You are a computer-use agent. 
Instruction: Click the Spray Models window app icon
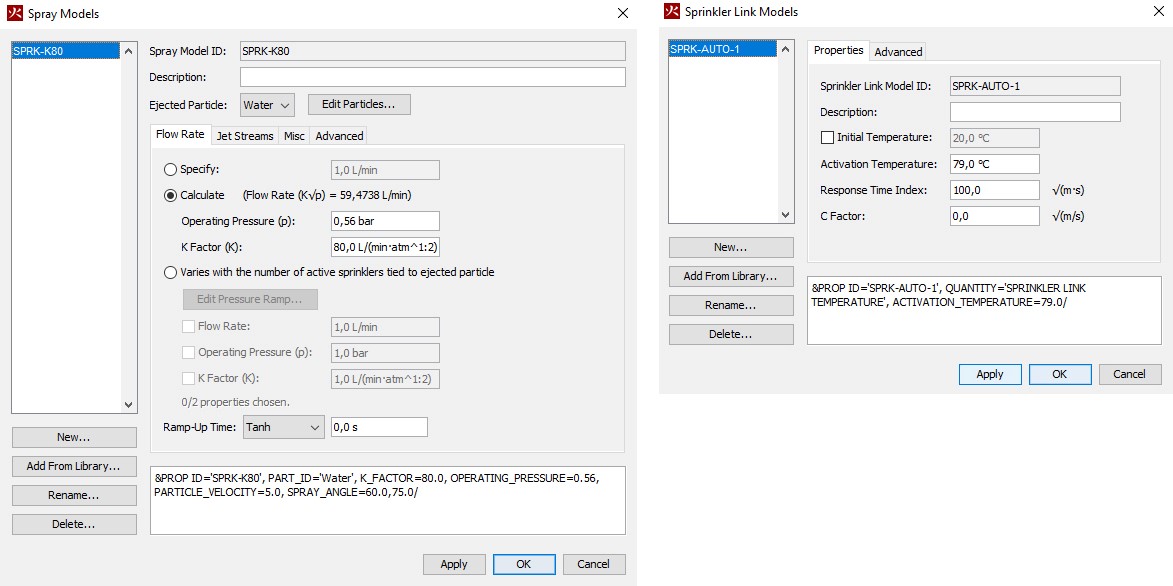coord(15,13)
